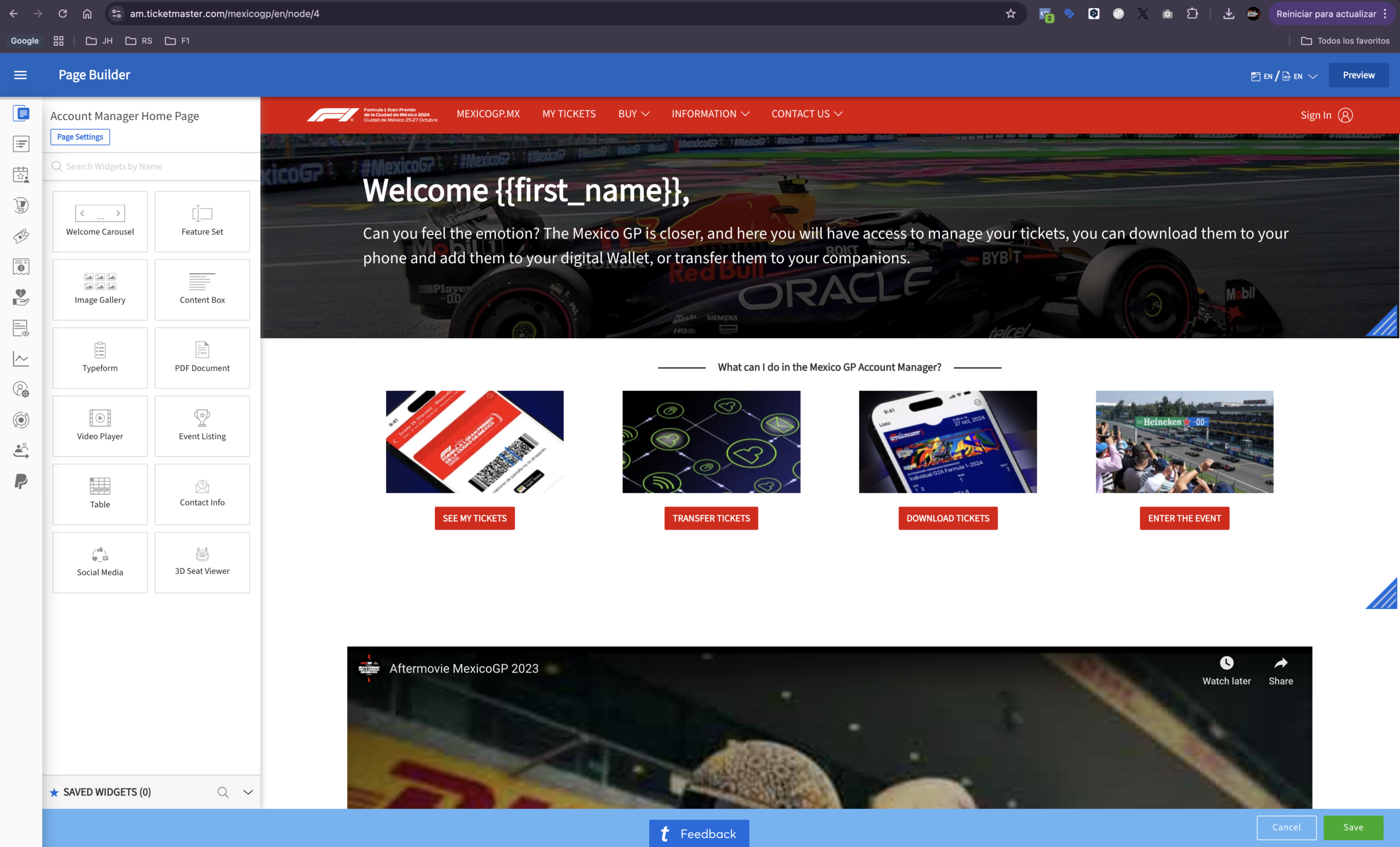
Task: Click the Page Settings button
Action: (x=80, y=137)
